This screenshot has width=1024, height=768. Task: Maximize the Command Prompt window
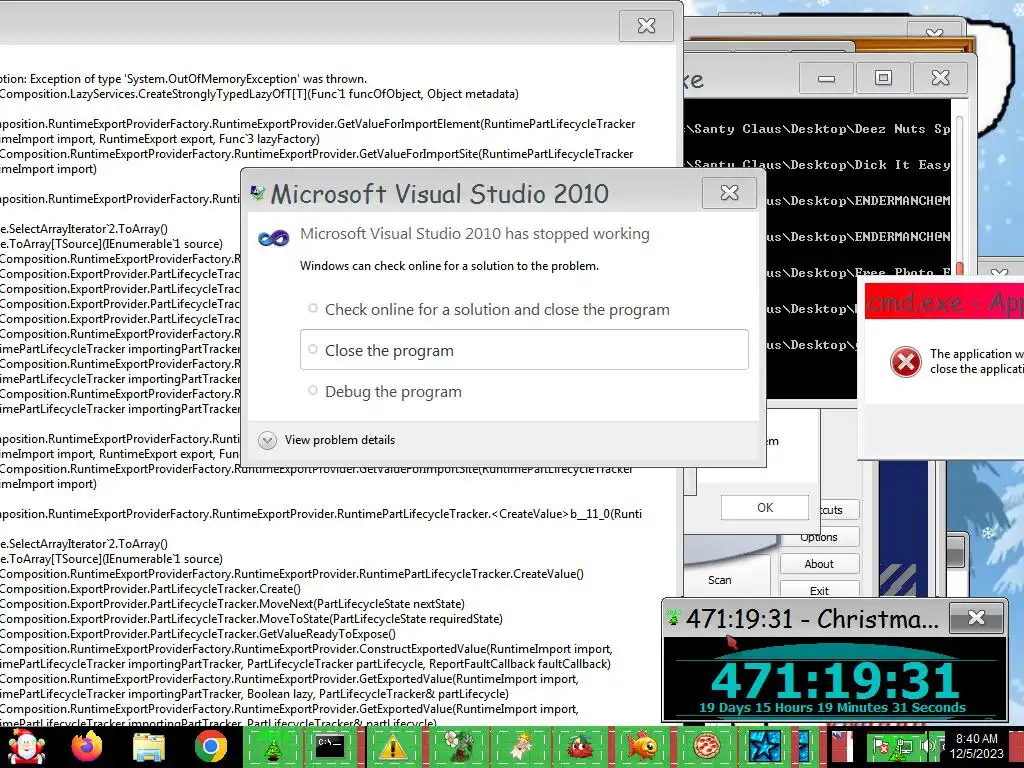tap(883, 78)
